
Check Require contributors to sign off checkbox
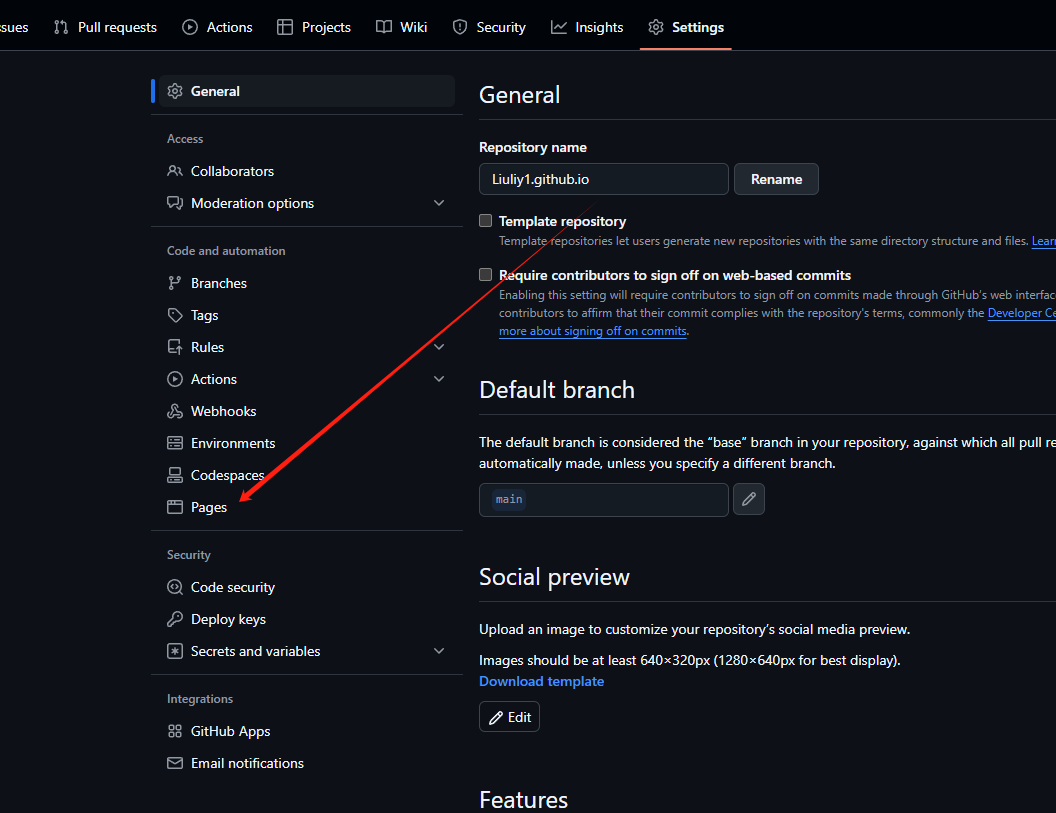486,274
